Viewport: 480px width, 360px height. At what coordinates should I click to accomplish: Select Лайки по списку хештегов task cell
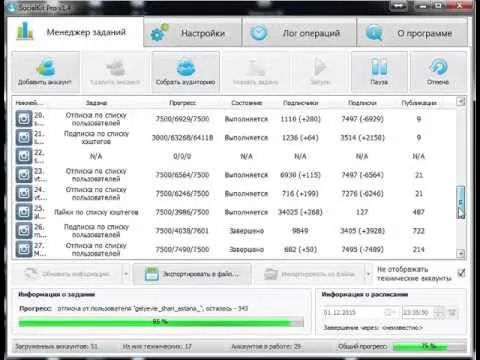tap(96, 212)
